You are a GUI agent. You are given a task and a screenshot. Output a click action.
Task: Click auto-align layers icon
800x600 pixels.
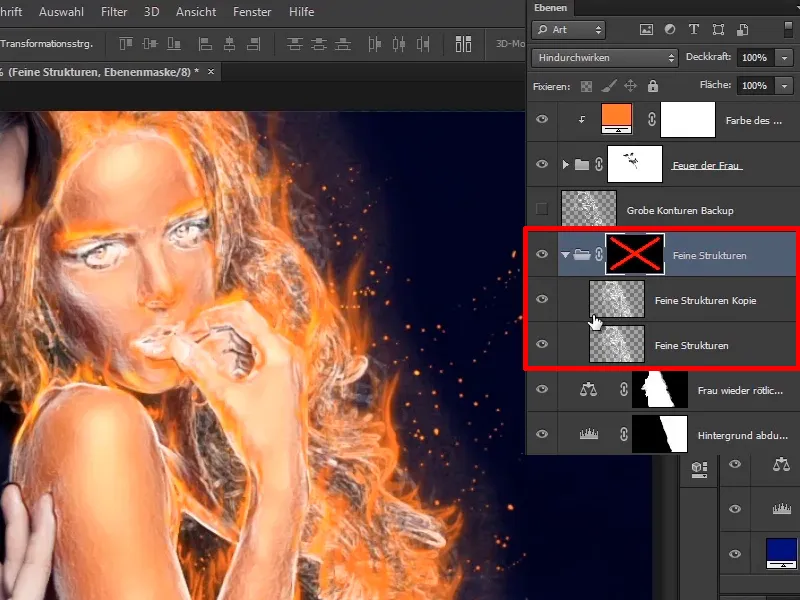[x=463, y=44]
